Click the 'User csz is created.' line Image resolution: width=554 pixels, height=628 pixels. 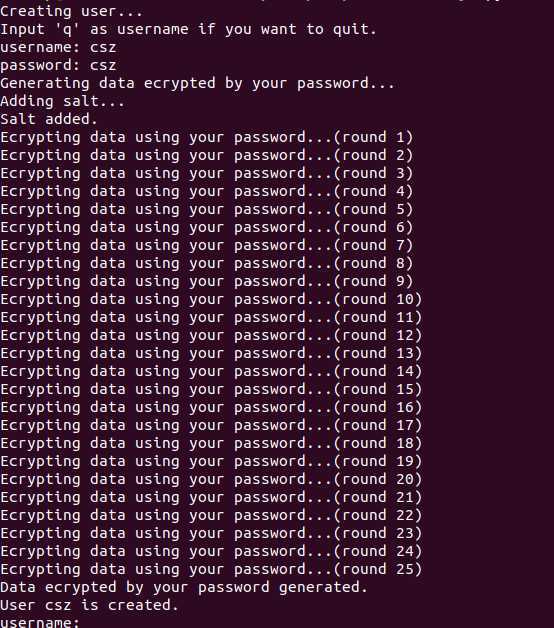(89, 605)
